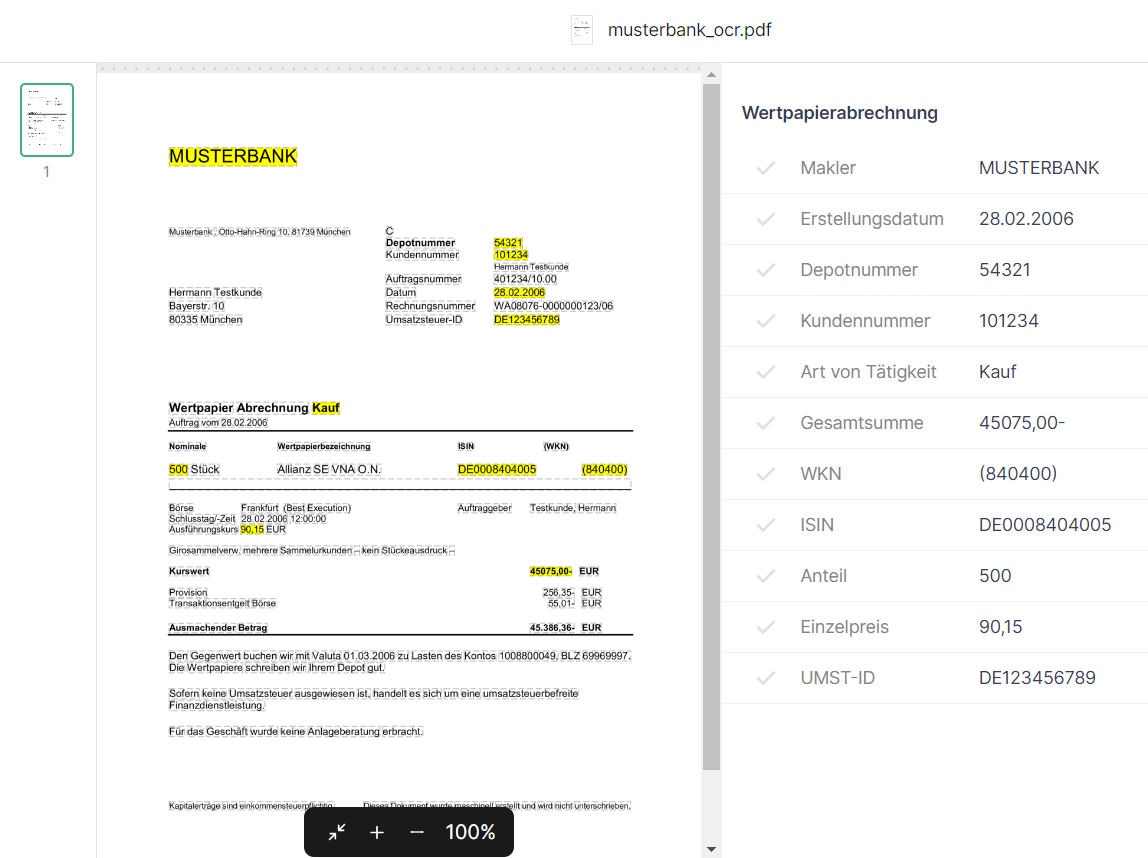Click Rechnungsnummer WA08076-0000000123/06 in document
This screenshot has width=1148, height=858.
554,306
